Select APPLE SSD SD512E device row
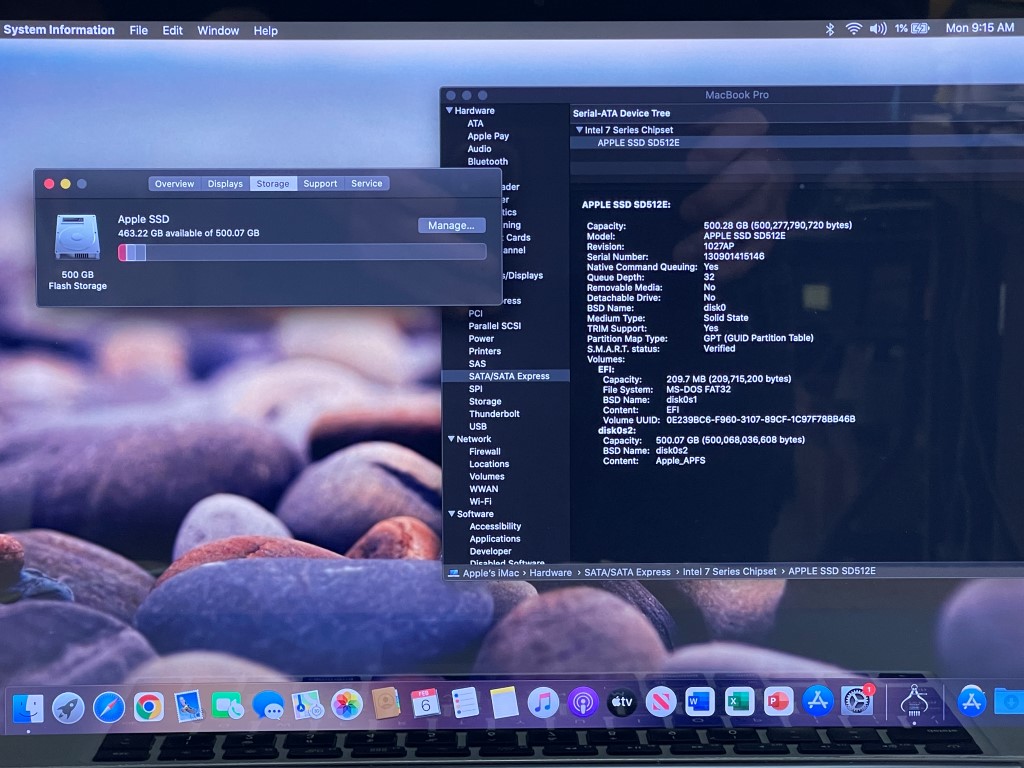Image resolution: width=1024 pixels, height=768 pixels. 797,142
